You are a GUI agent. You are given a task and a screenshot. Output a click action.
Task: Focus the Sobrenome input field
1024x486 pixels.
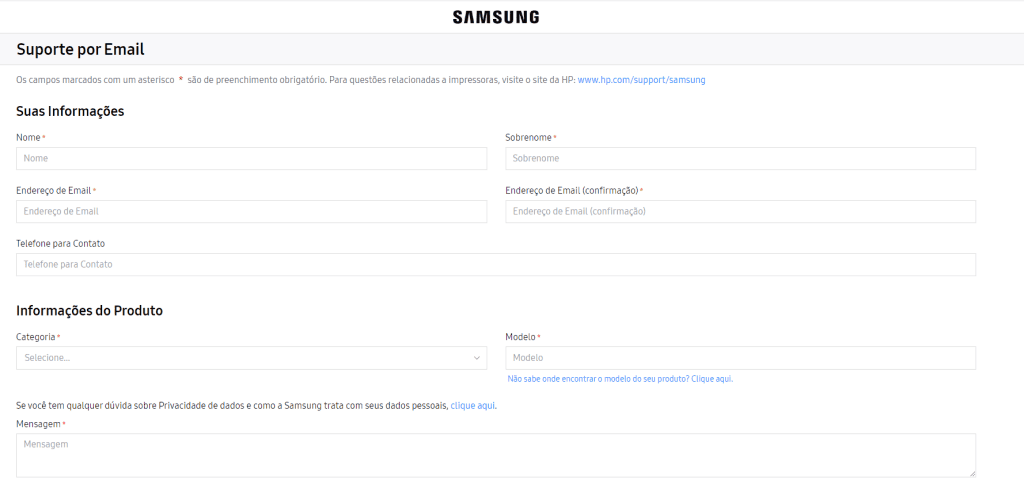[x=741, y=158]
